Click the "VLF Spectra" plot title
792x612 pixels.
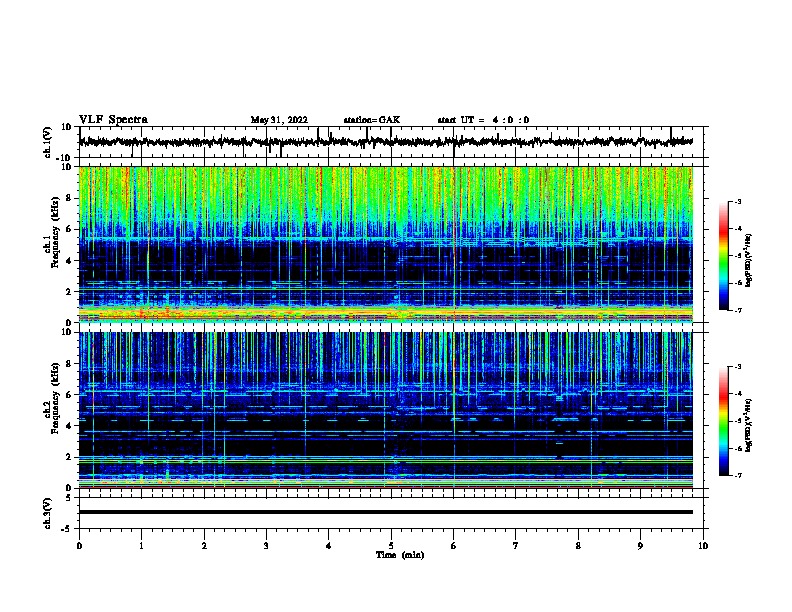coord(113,120)
